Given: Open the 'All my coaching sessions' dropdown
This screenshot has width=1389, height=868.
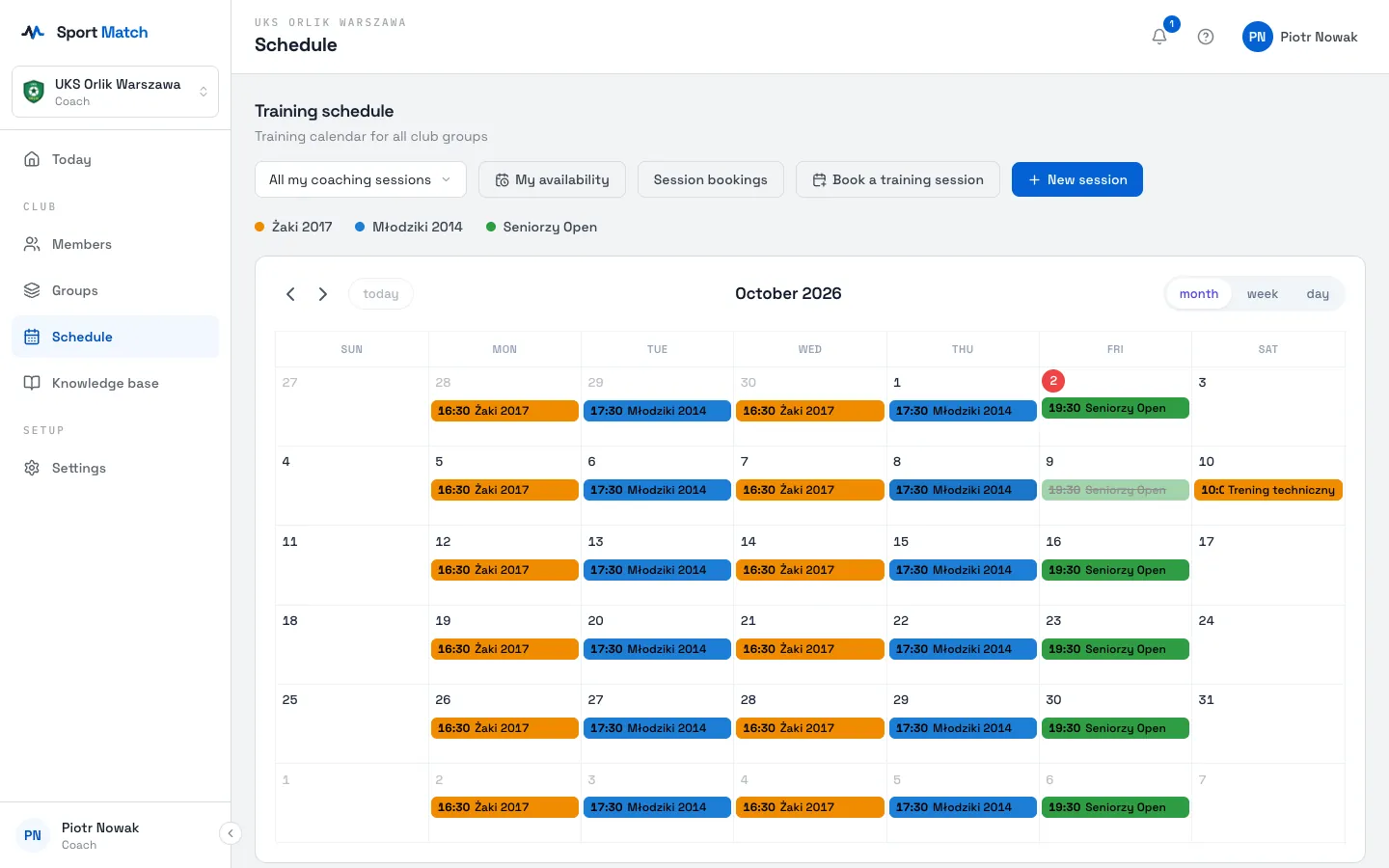Looking at the screenshot, I should tap(361, 179).
